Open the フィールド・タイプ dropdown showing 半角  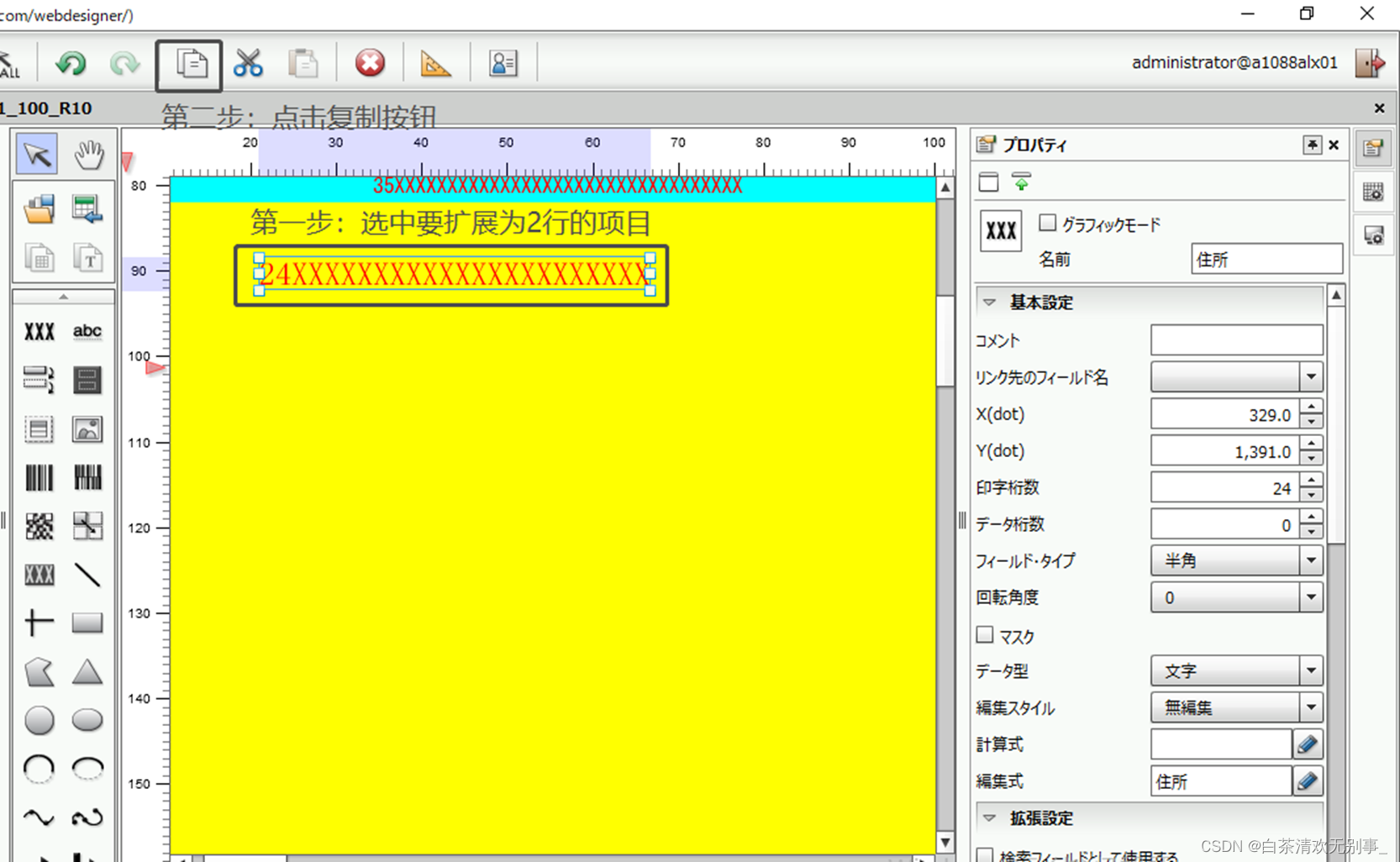tap(1309, 560)
